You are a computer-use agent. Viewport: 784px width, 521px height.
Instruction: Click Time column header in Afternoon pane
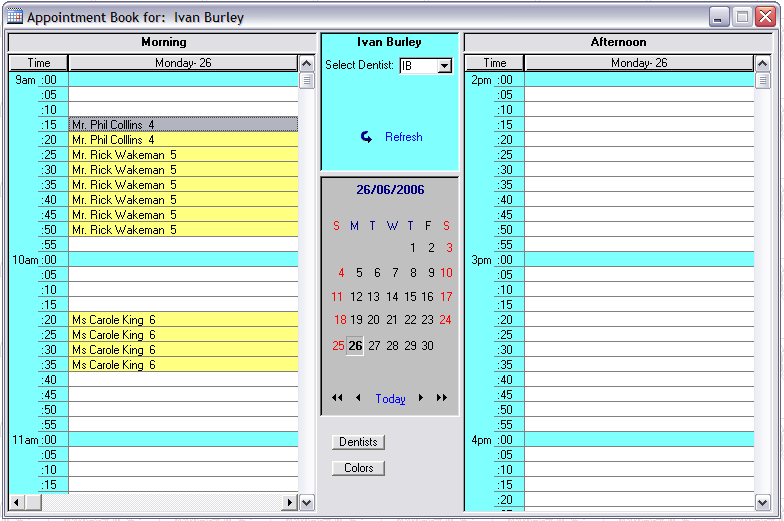click(494, 62)
